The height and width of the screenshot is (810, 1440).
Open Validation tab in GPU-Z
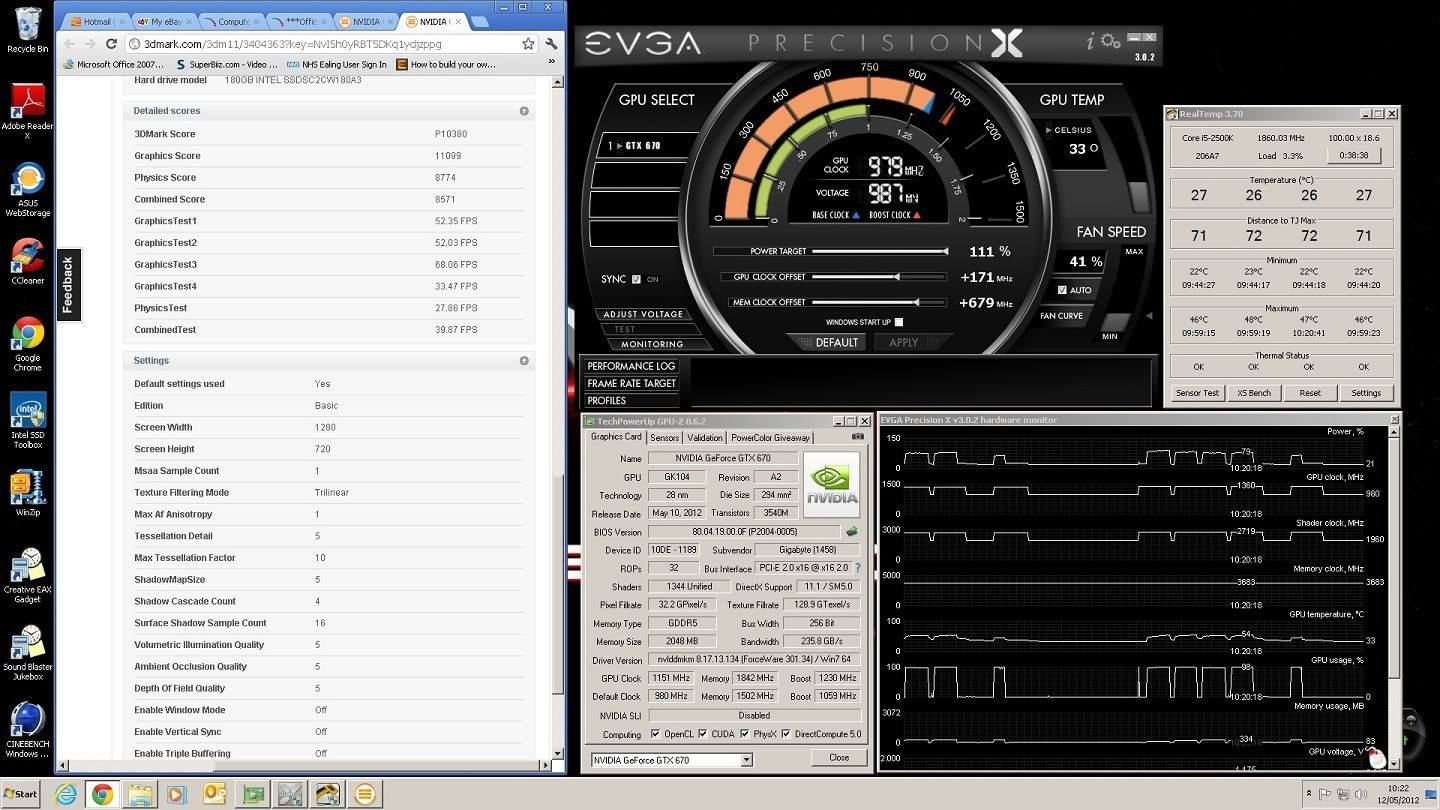coord(705,438)
